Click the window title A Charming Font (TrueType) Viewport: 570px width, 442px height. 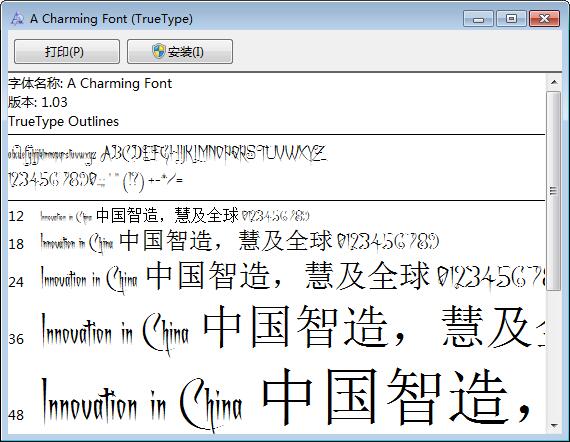pyautogui.click(x=111, y=19)
